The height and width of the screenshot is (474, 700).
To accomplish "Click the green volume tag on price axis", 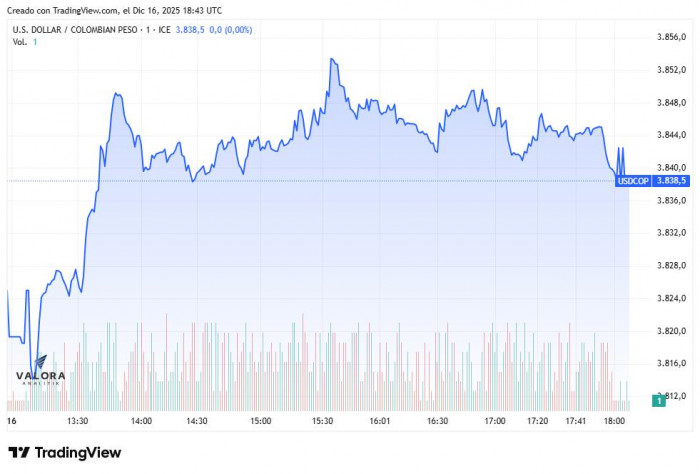I will (659, 400).
